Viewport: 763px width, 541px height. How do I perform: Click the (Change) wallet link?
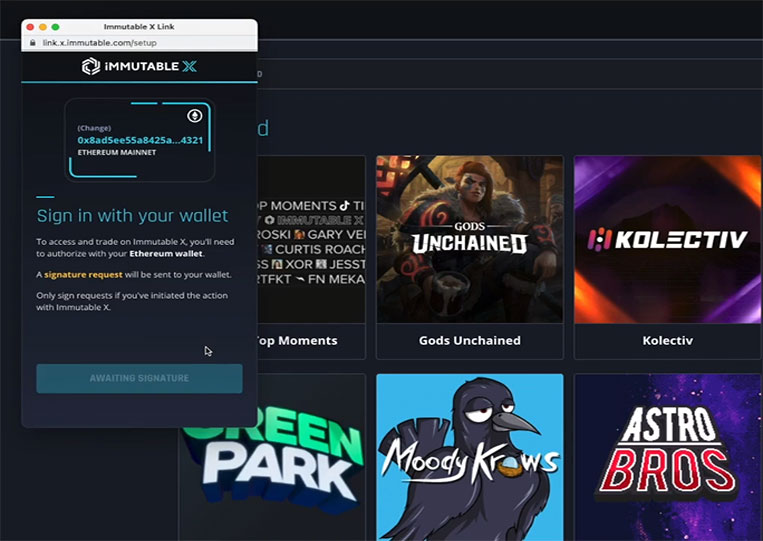click(94, 128)
